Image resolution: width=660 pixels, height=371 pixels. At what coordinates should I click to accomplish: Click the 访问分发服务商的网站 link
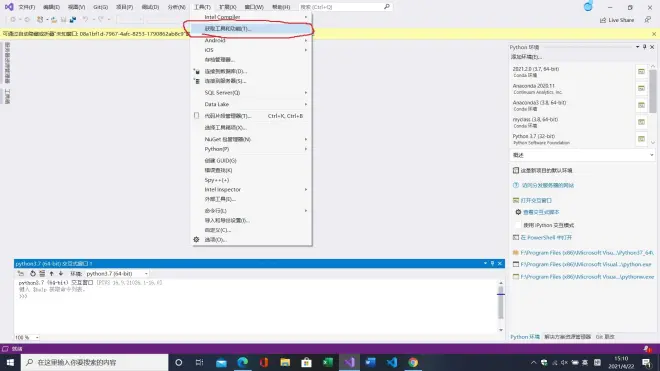[548, 185]
